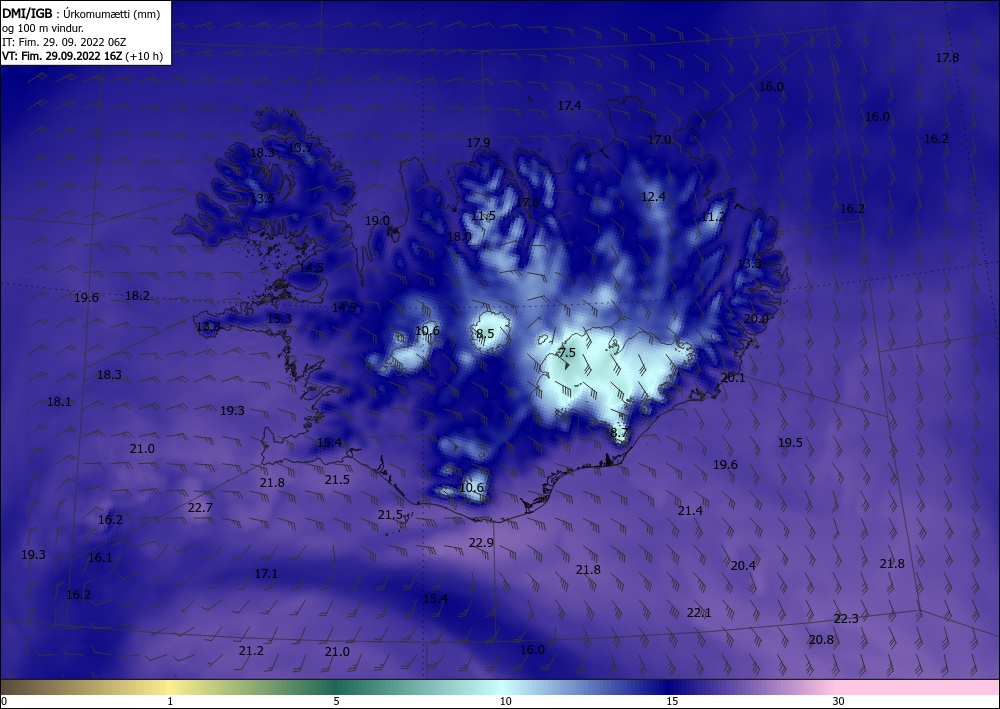Click the 20.1 value on the map
This screenshot has height=709, width=1000.
(733, 378)
